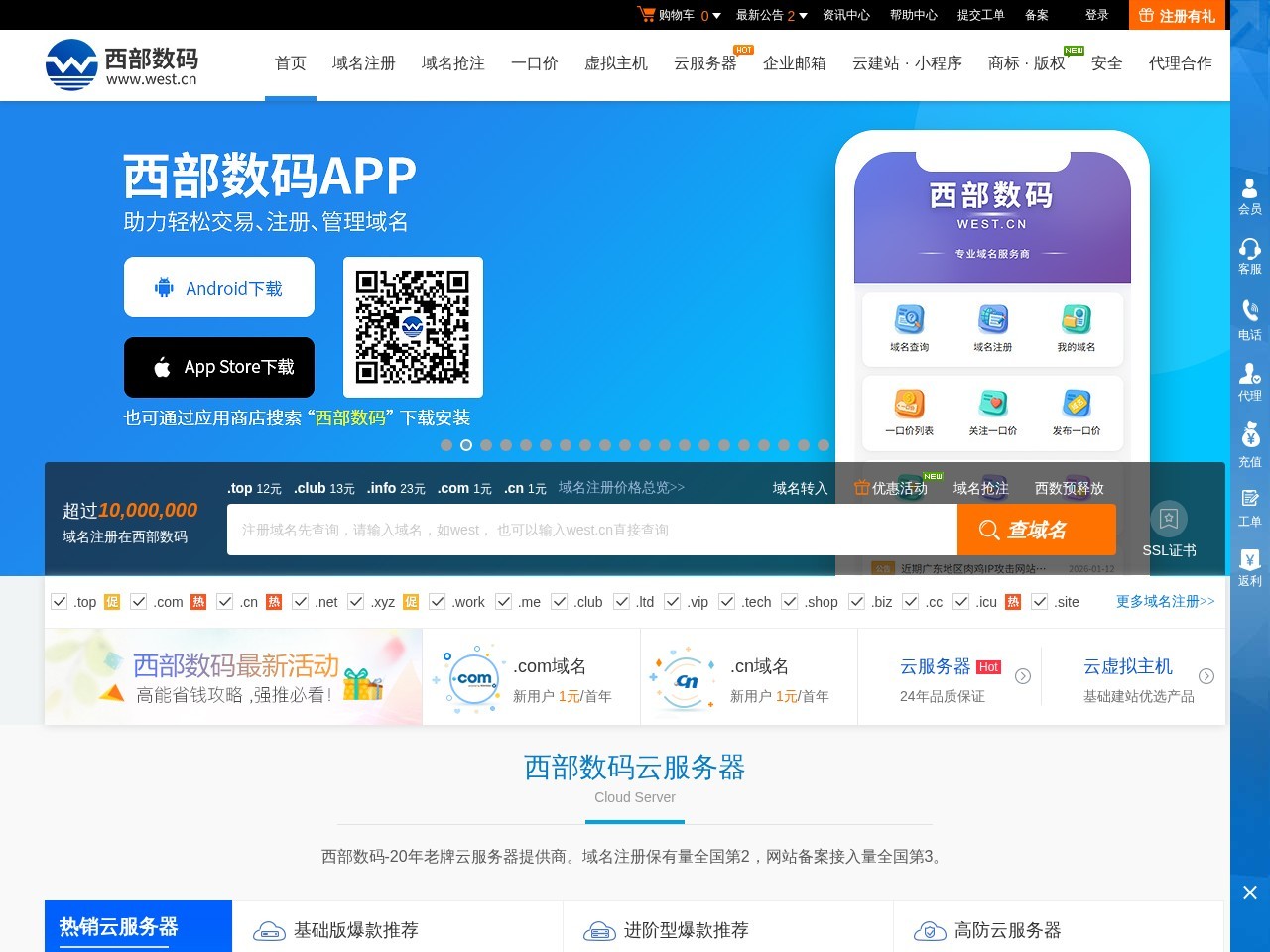1270x952 pixels.
Task: Open customer service headset icon
Action: (1249, 249)
